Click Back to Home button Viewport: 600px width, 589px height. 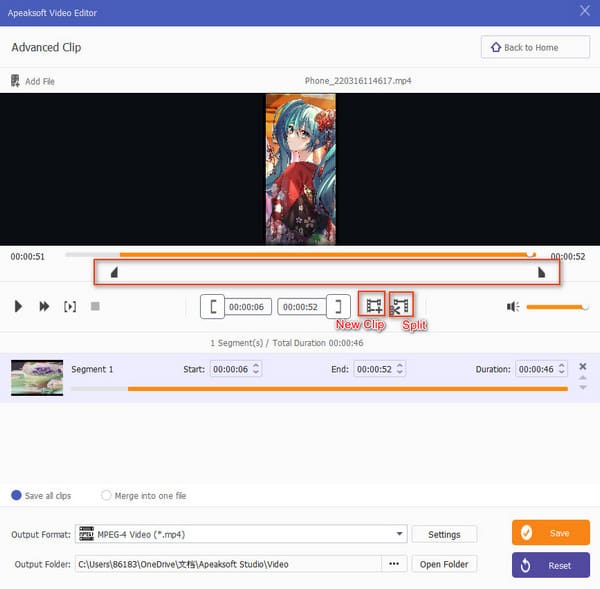pyautogui.click(x=535, y=47)
